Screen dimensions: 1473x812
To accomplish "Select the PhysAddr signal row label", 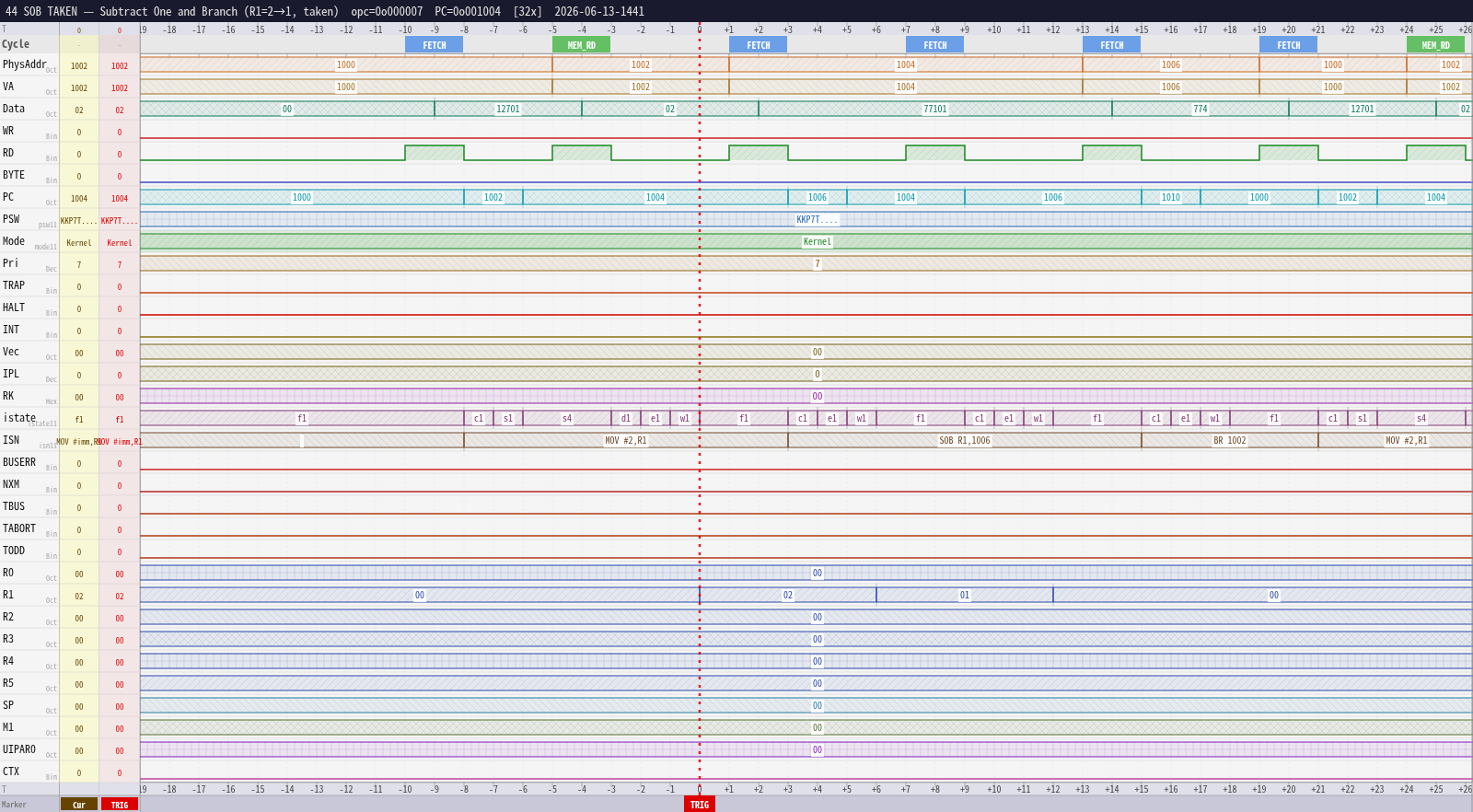I will (24, 64).
